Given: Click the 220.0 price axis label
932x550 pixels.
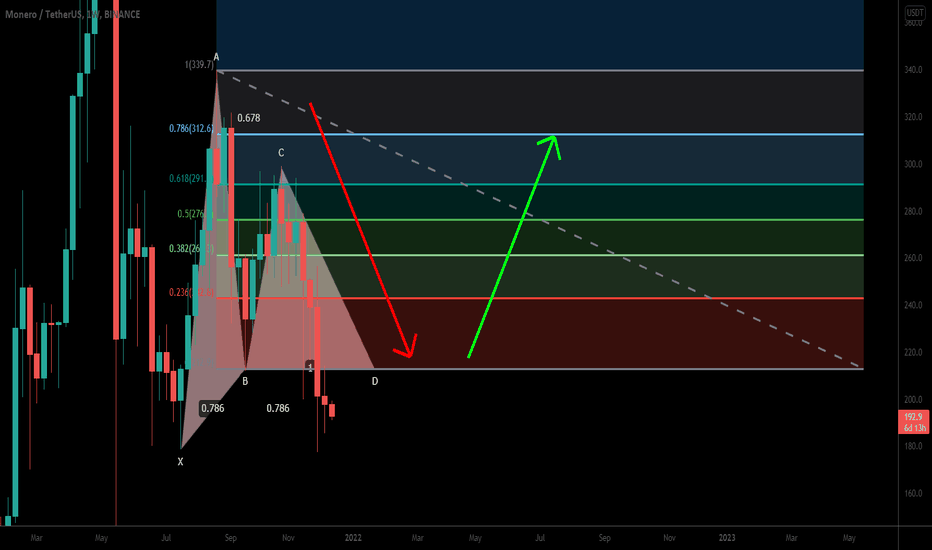Looking at the screenshot, I should [x=913, y=352].
